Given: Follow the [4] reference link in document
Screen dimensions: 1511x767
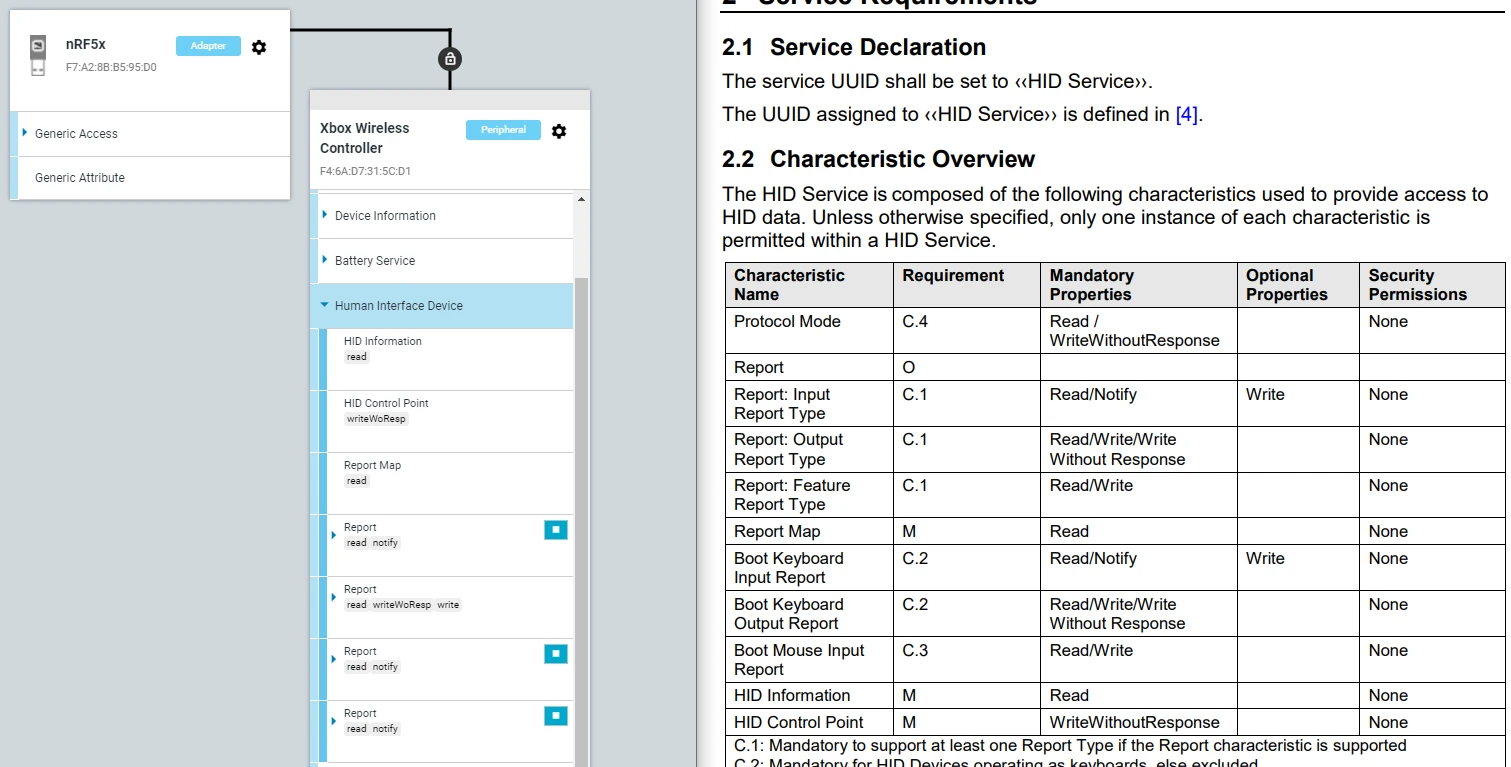Looking at the screenshot, I should pyautogui.click(x=1186, y=115).
